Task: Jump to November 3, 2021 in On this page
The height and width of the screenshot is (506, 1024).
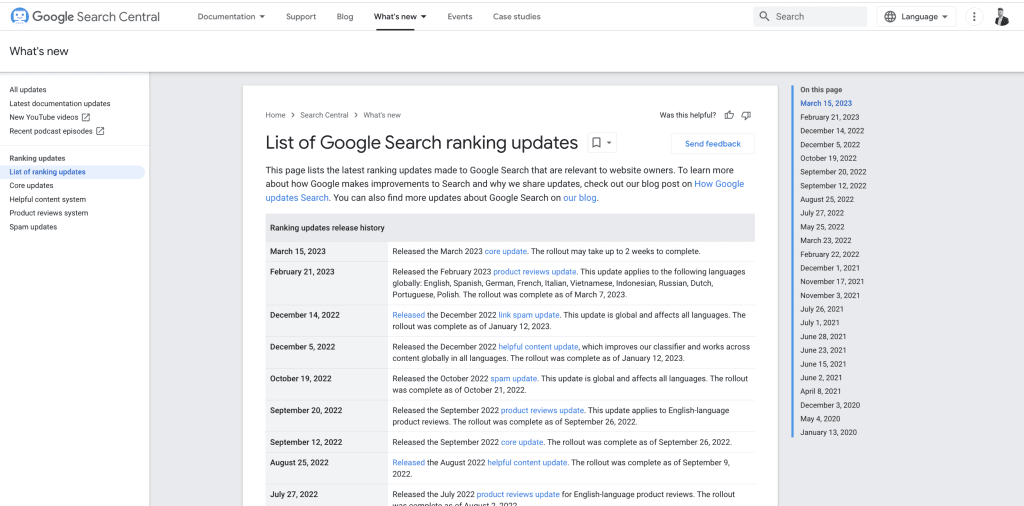Action: click(x=830, y=295)
